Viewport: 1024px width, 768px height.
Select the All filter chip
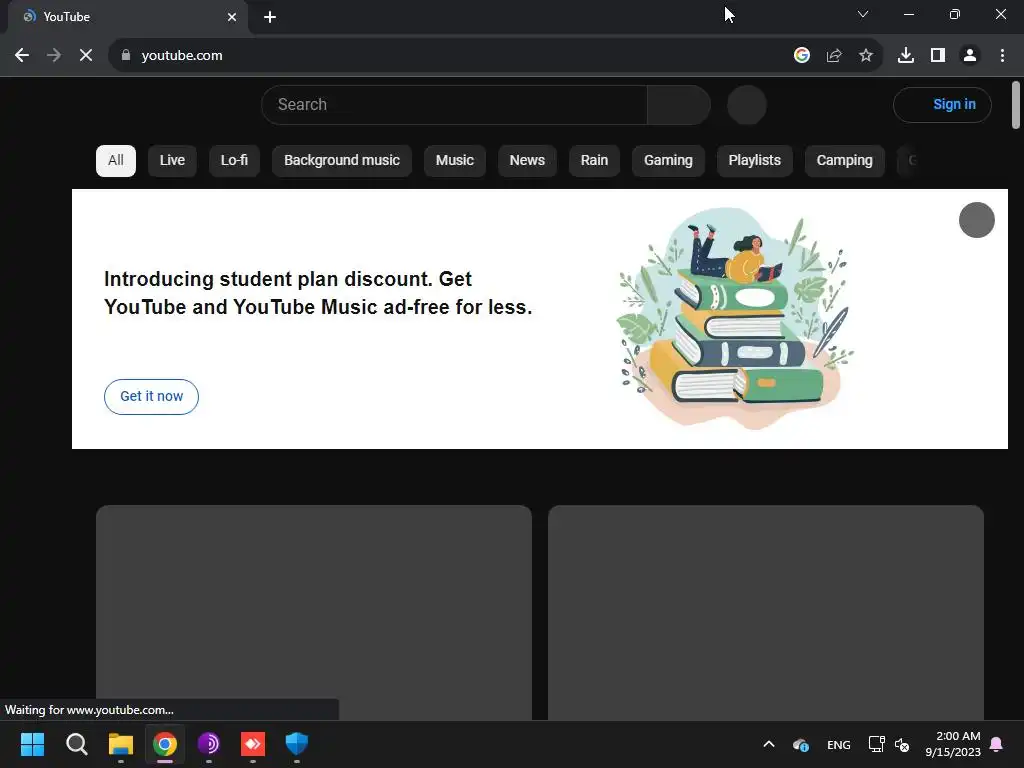click(116, 161)
